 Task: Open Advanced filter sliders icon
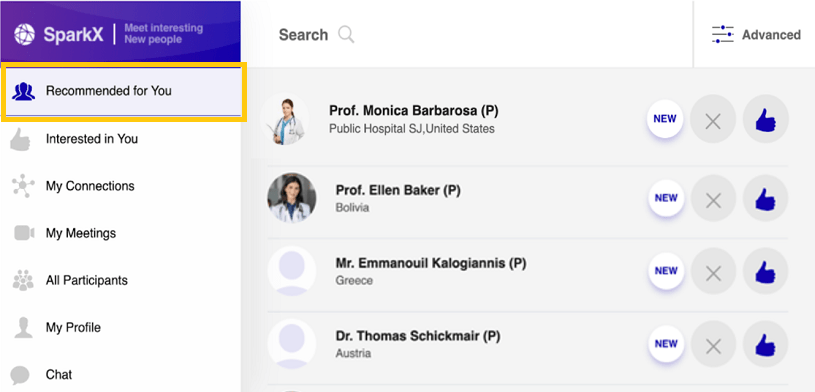722,34
